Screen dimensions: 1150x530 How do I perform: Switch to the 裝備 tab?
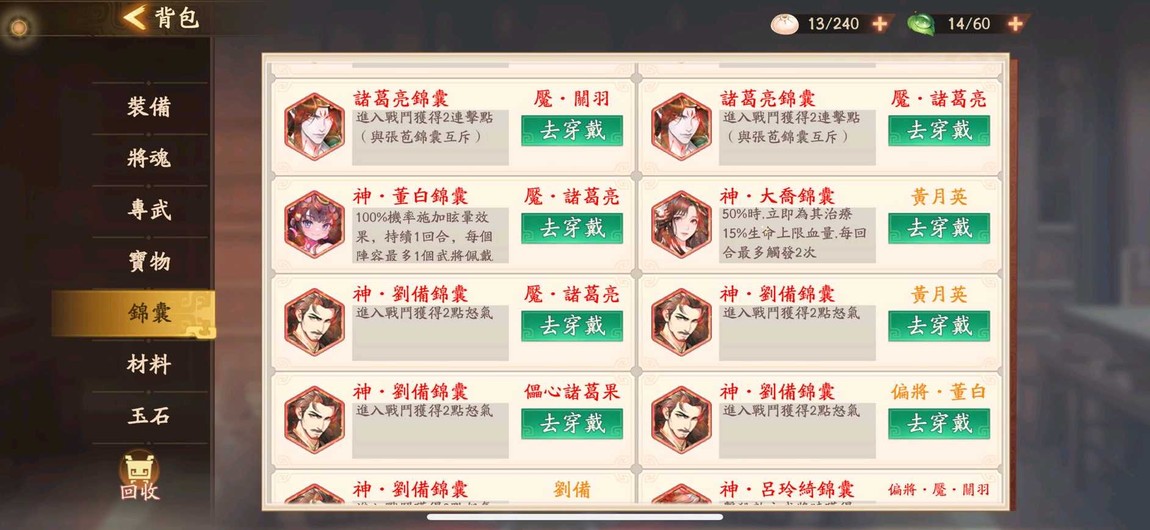(x=149, y=107)
